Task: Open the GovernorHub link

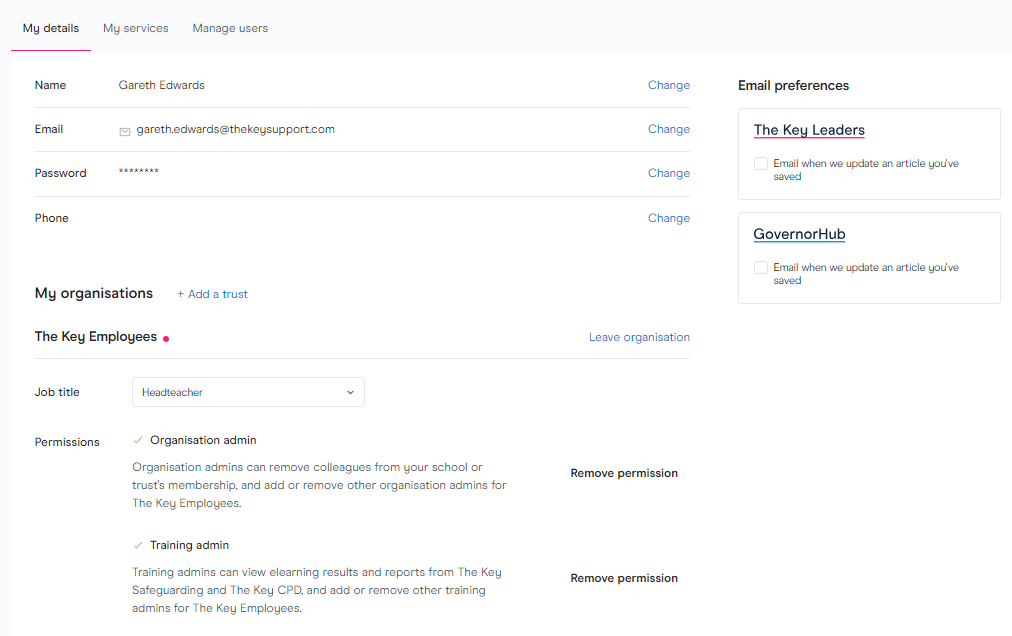Action: coord(800,234)
